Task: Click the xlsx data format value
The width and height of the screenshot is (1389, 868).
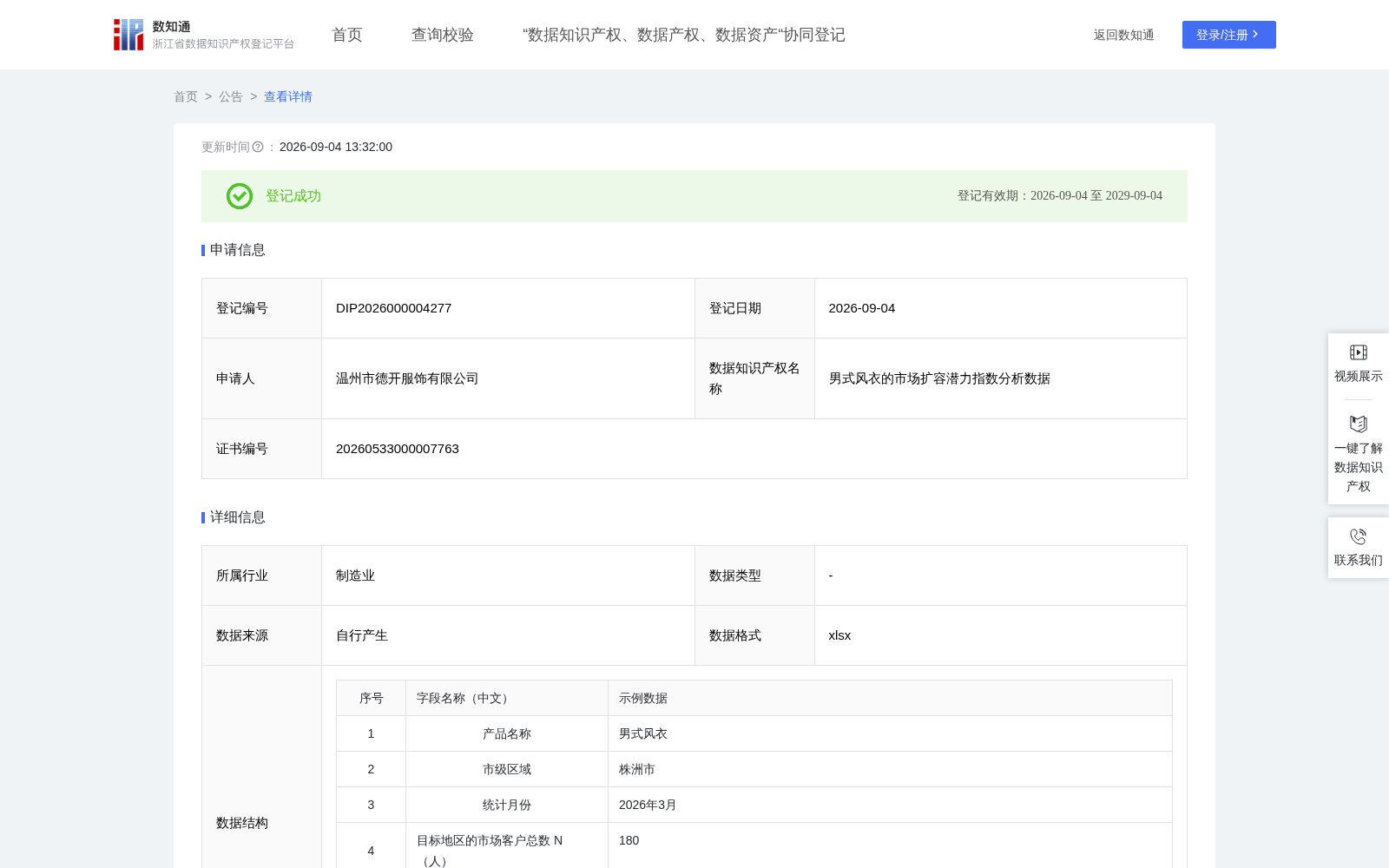Action: [x=839, y=635]
